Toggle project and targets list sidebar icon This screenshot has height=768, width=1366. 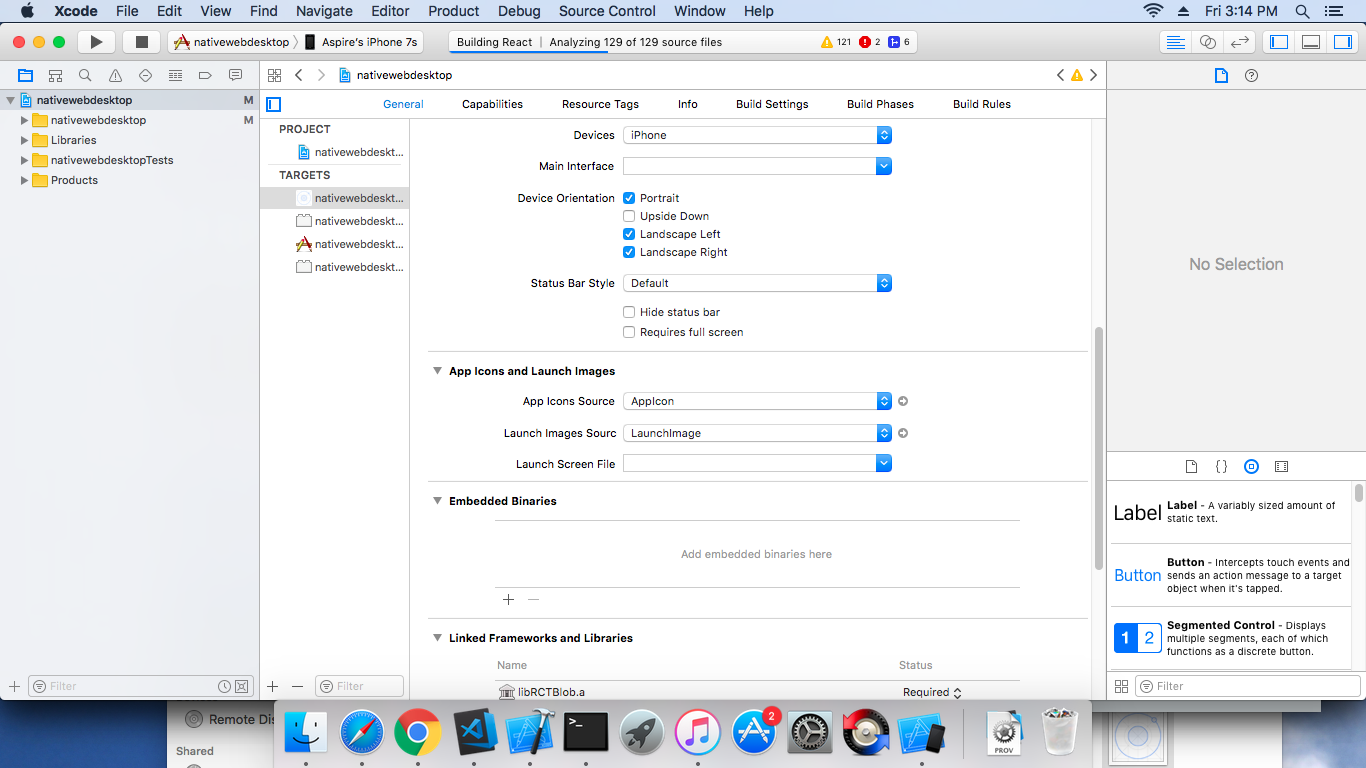pyautogui.click(x=274, y=104)
